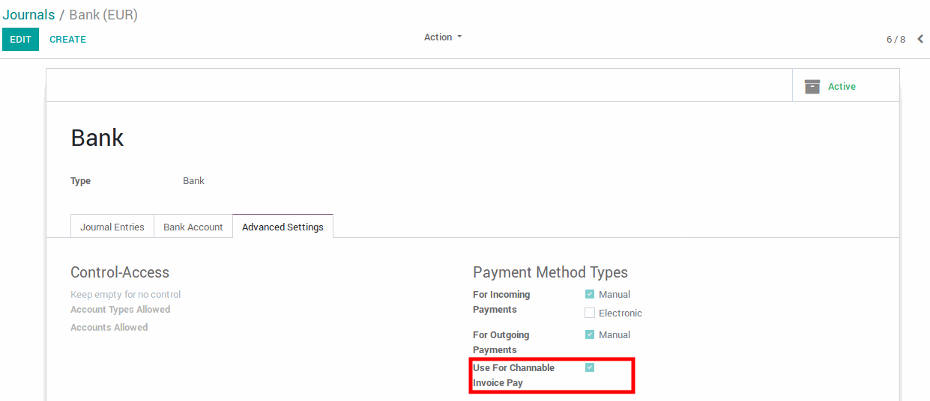This screenshot has height=401, width=930.
Task: Open the Bank Account tab
Action: [x=193, y=227]
